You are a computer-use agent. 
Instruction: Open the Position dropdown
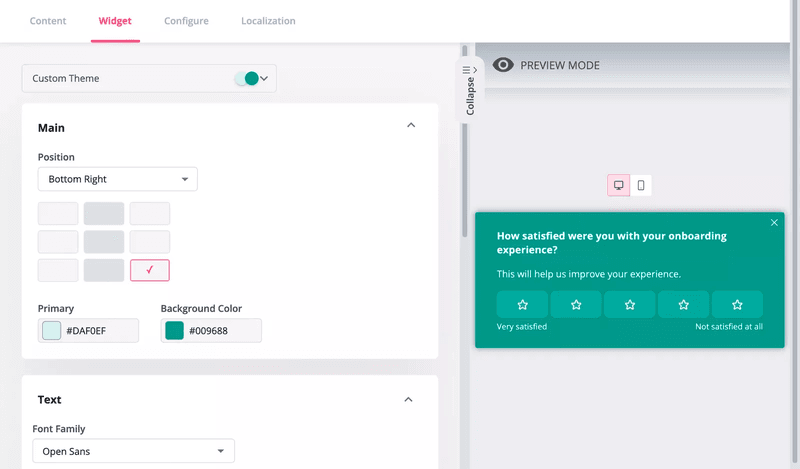tap(117, 179)
